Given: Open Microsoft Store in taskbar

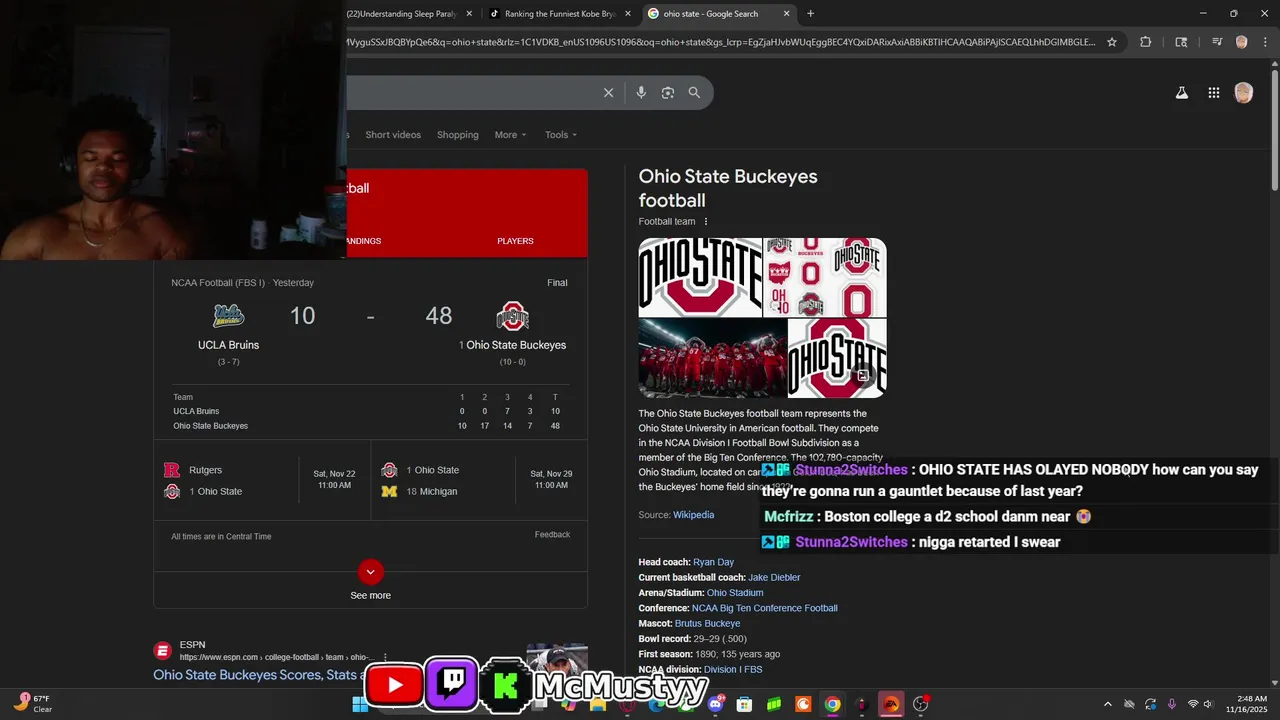Looking at the screenshot, I should (744, 704).
